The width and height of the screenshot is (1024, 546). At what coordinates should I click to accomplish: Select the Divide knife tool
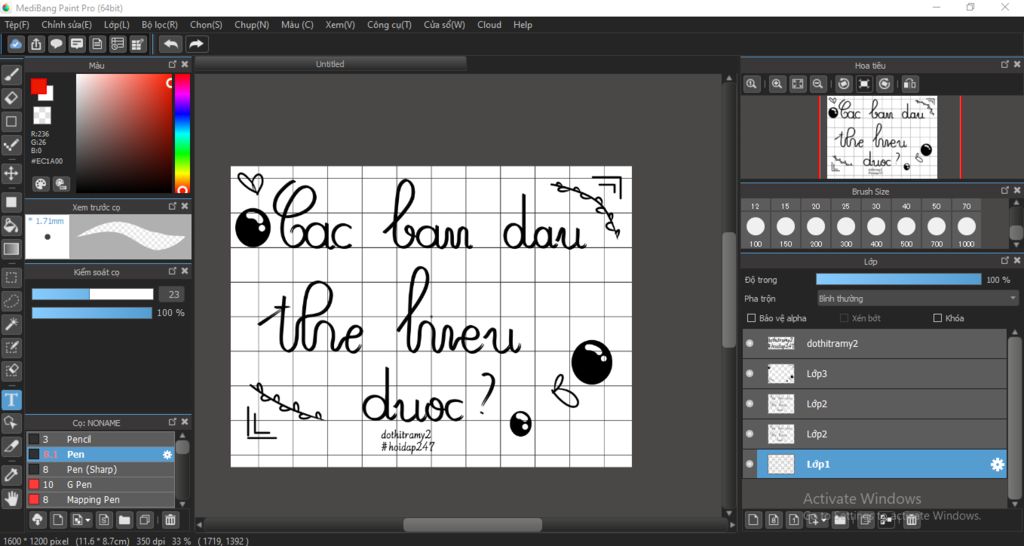11,446
